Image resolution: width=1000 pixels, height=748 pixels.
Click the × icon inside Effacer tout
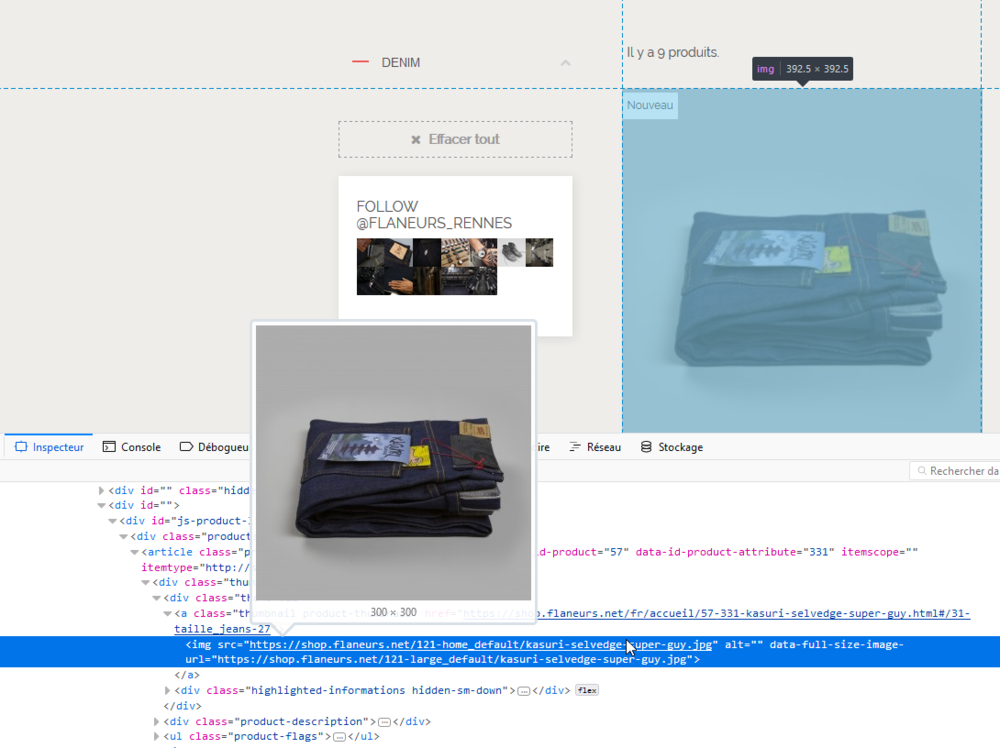416,139
